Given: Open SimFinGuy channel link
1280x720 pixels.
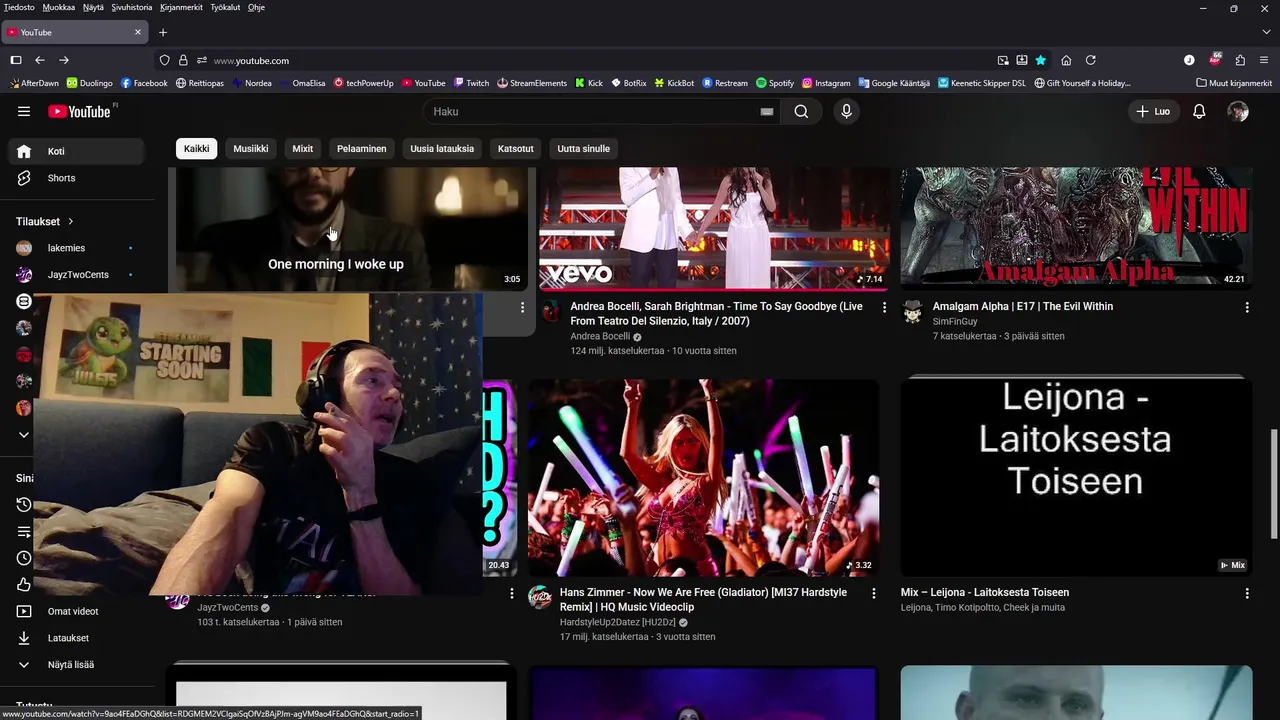Looking at the screenshot, I should (955, 322).
